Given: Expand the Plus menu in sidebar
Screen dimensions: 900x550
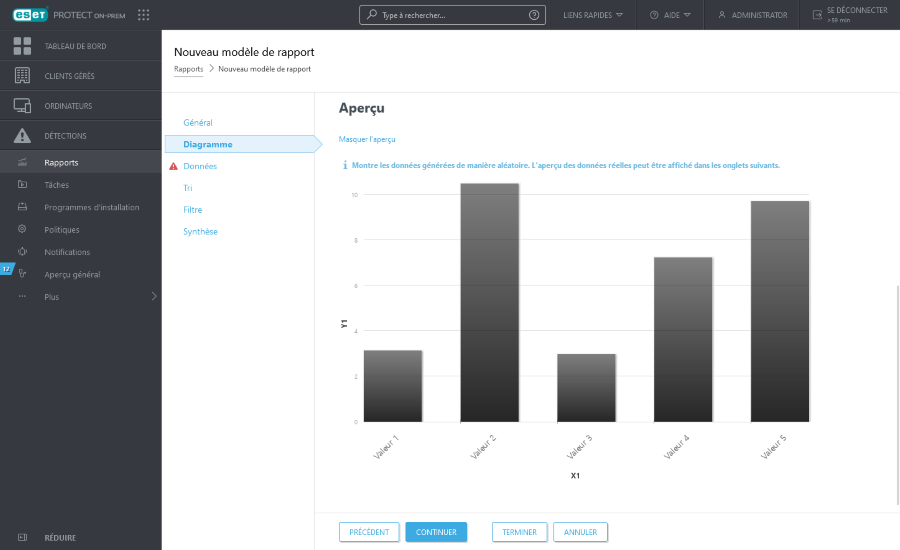Looking at the screenshot, I should coord(80,297).
